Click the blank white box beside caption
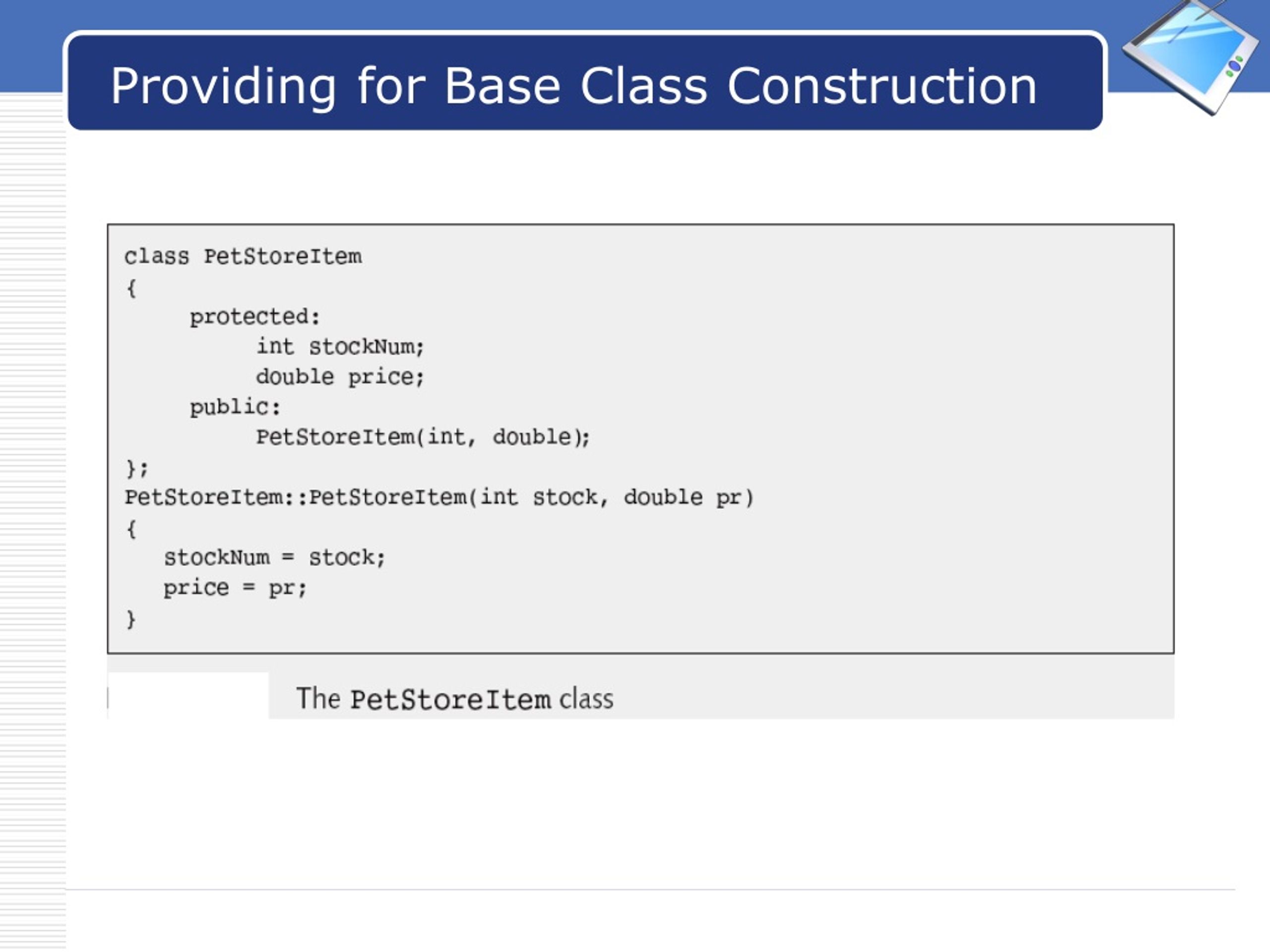The image size is (1270, 952). coord(189,695)
